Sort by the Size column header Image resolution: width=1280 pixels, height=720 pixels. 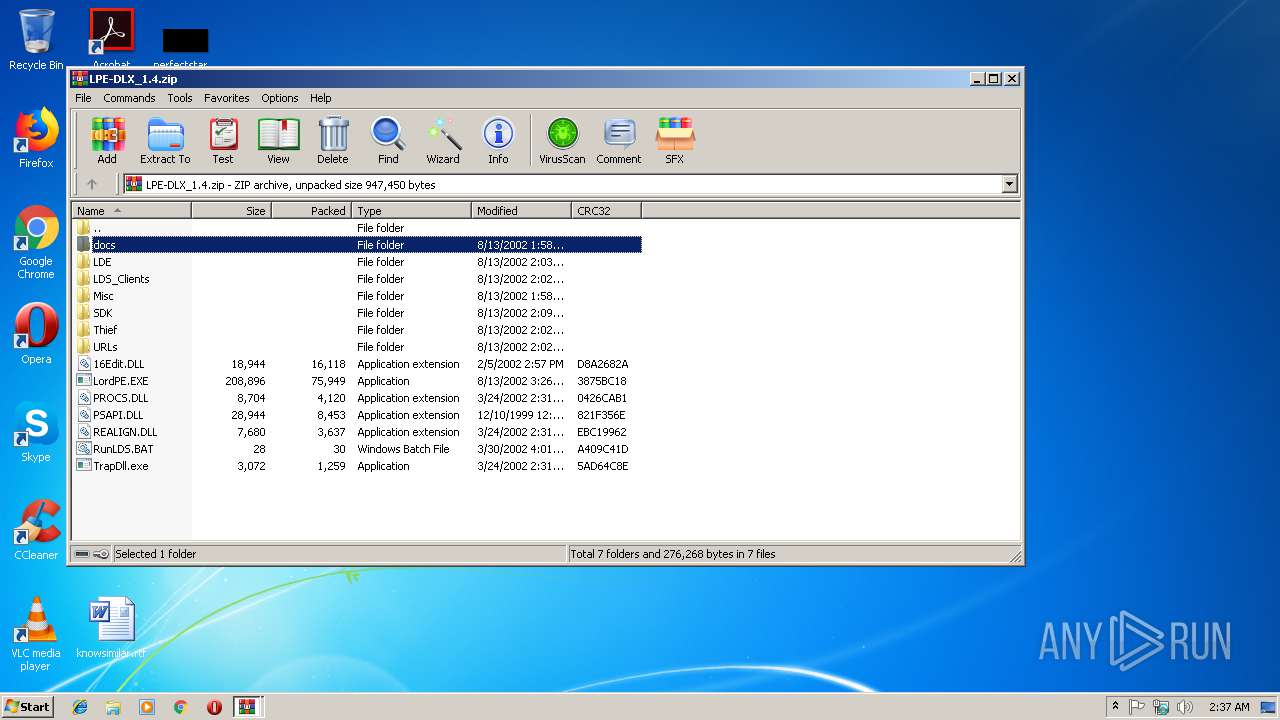coord(231,210)
